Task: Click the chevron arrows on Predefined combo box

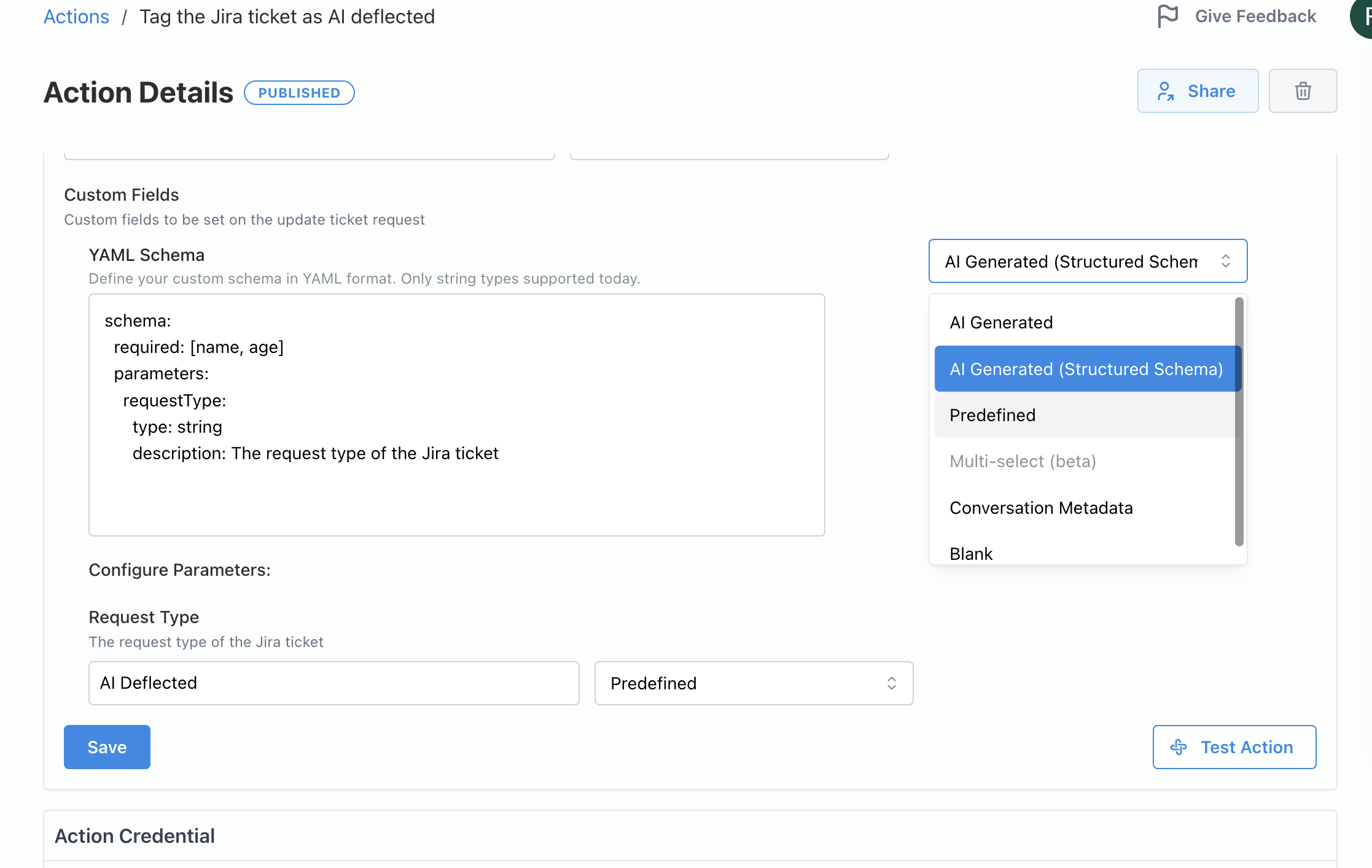Action: tap(892, 683)
